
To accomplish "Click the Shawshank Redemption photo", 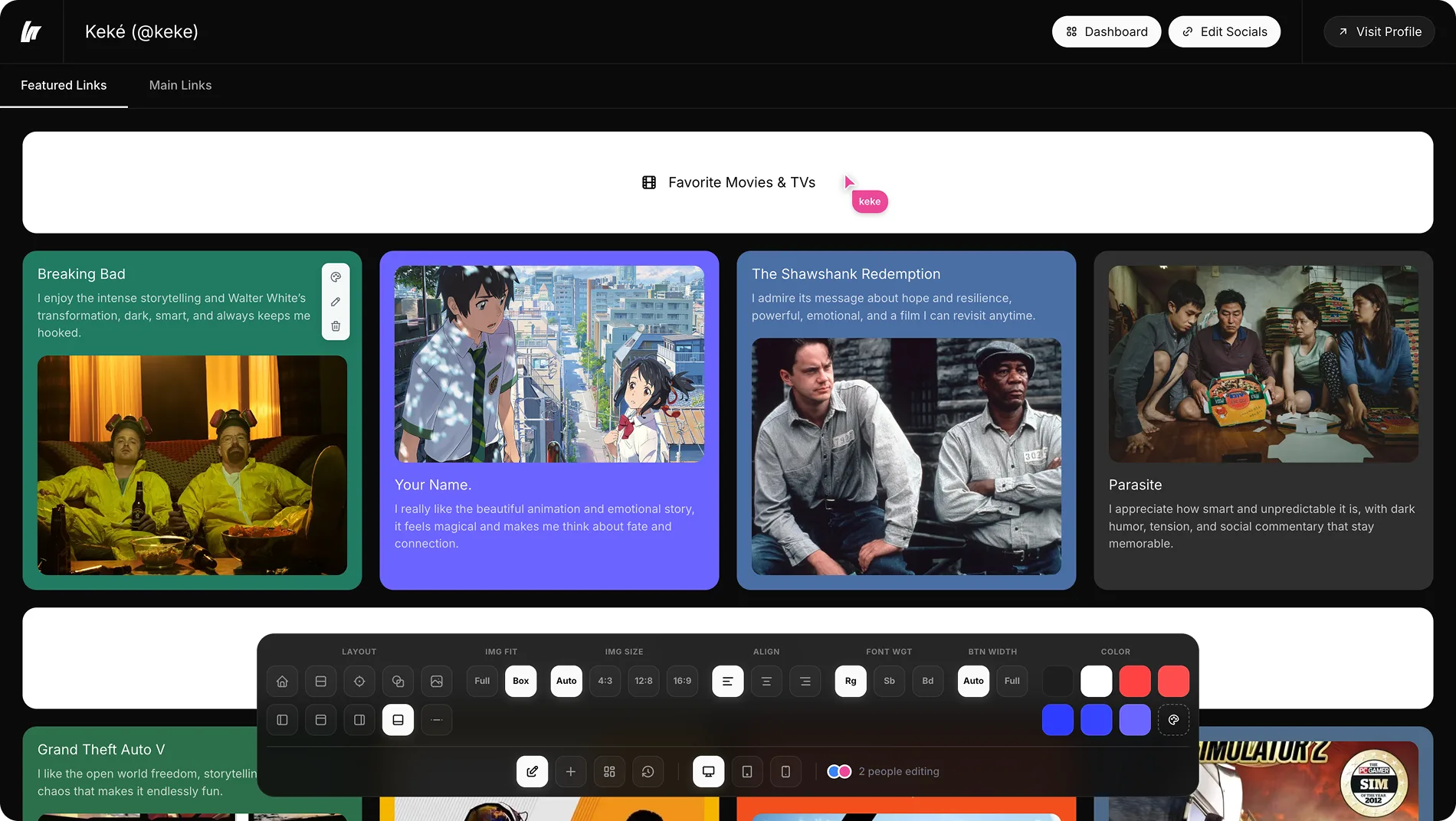I will [907, 456].
